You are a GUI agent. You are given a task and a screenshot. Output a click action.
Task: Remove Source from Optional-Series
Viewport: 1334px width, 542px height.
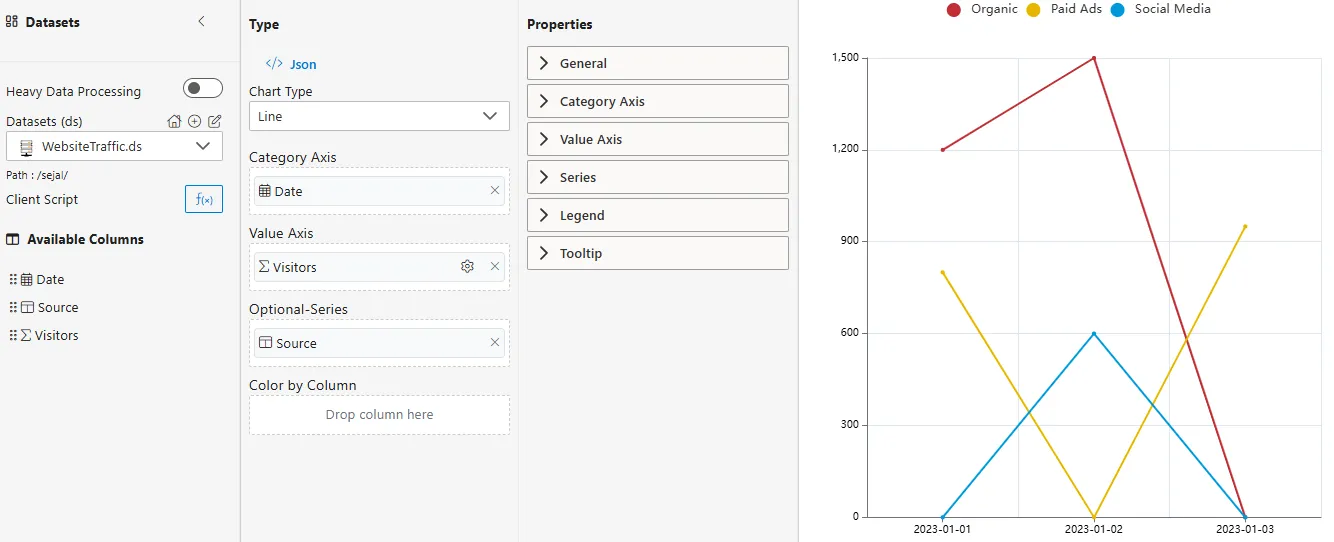(x=495, y=343)
